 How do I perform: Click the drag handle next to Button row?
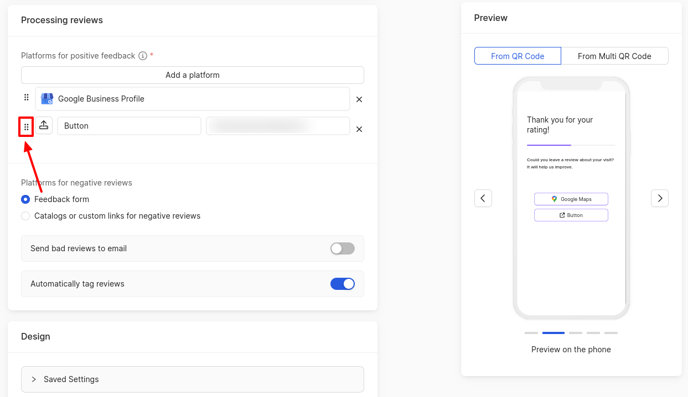tap(26, 127)
